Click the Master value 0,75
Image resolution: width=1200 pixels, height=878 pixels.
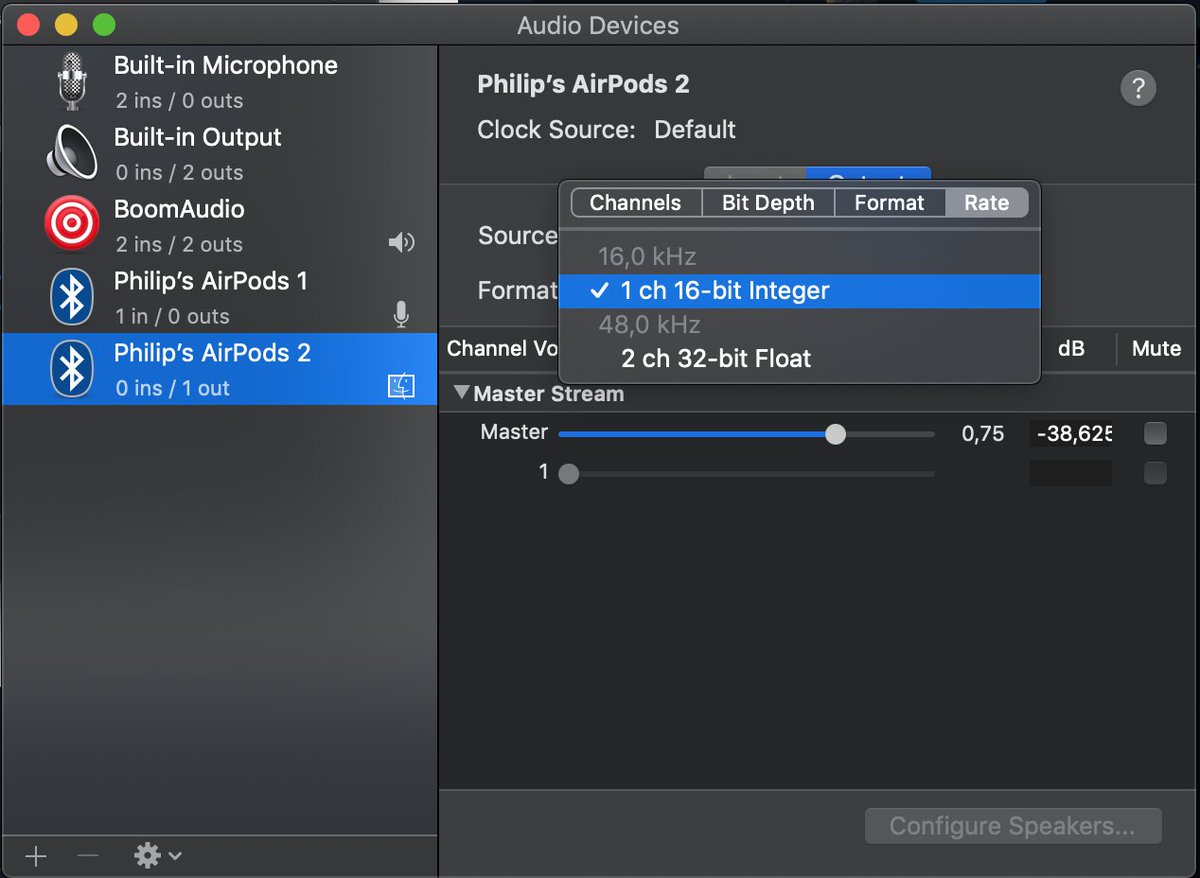tap(983, 433)
